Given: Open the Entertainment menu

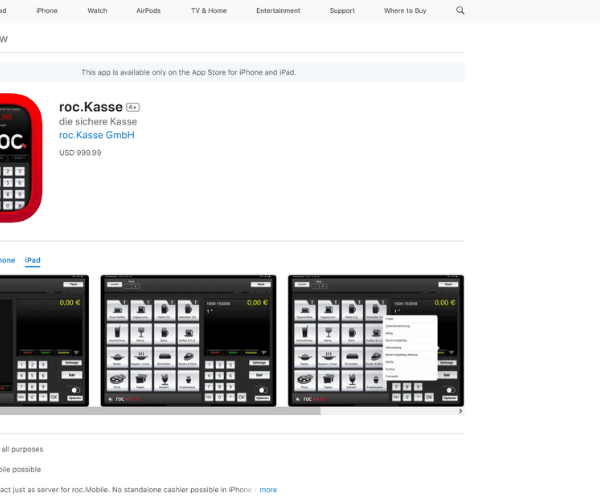Looking at the screenshot, I should (x=278, y=11).
